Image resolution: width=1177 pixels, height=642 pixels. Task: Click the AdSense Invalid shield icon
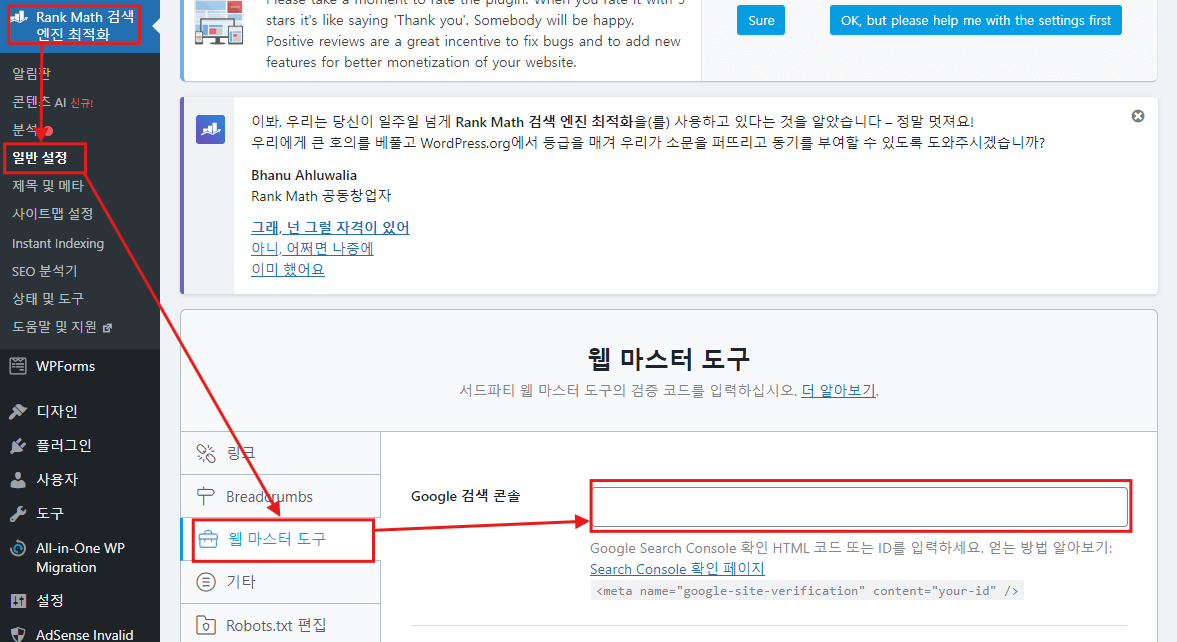click(x=18, y=634)
